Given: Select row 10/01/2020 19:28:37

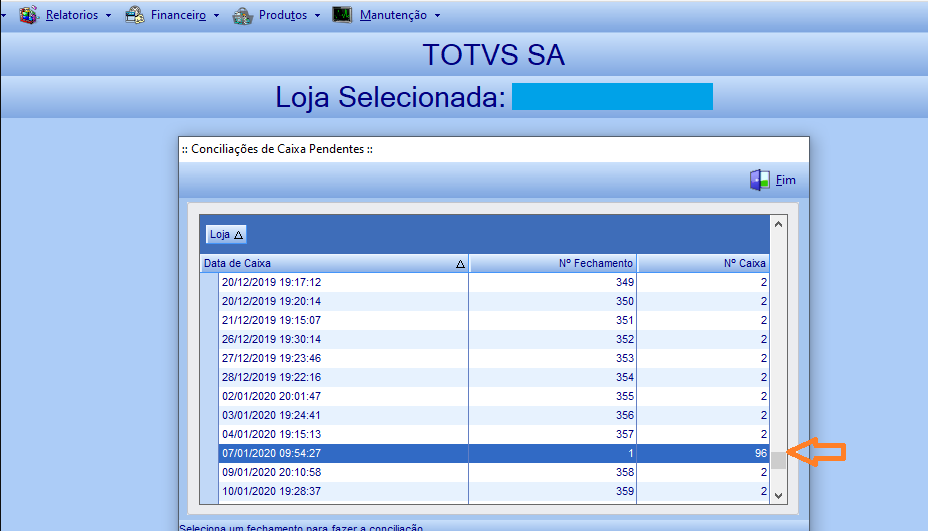Looking at the screenshot, I should (x=494, y=491).
